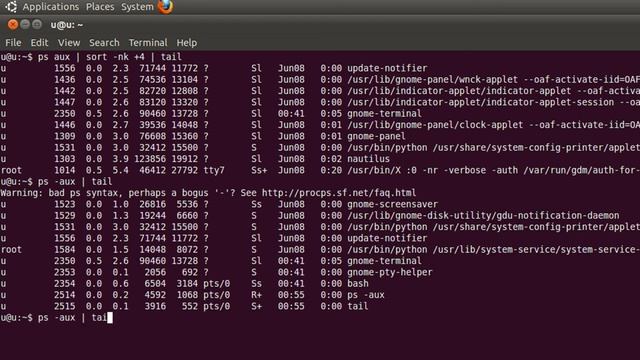Click the command 'ps aux | sort -nk +4 | tail'
The width and height of the screenshot is (640, 360).
click(x=109, y=57)
